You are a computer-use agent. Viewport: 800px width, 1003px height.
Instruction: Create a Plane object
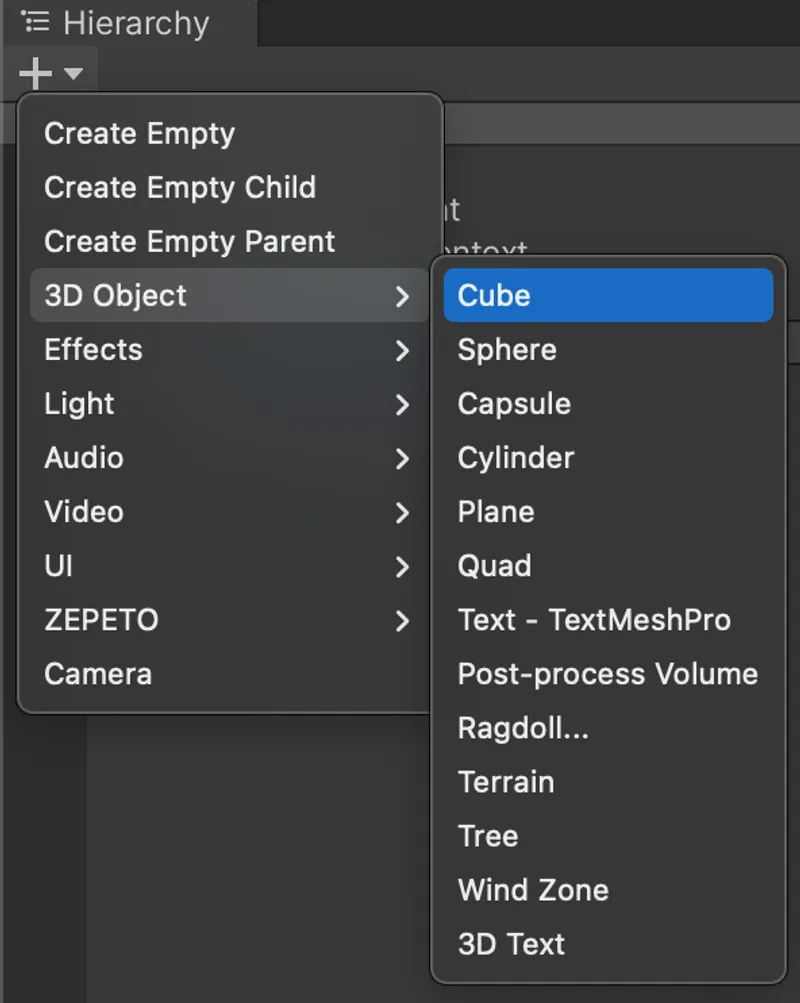[495, 511]
